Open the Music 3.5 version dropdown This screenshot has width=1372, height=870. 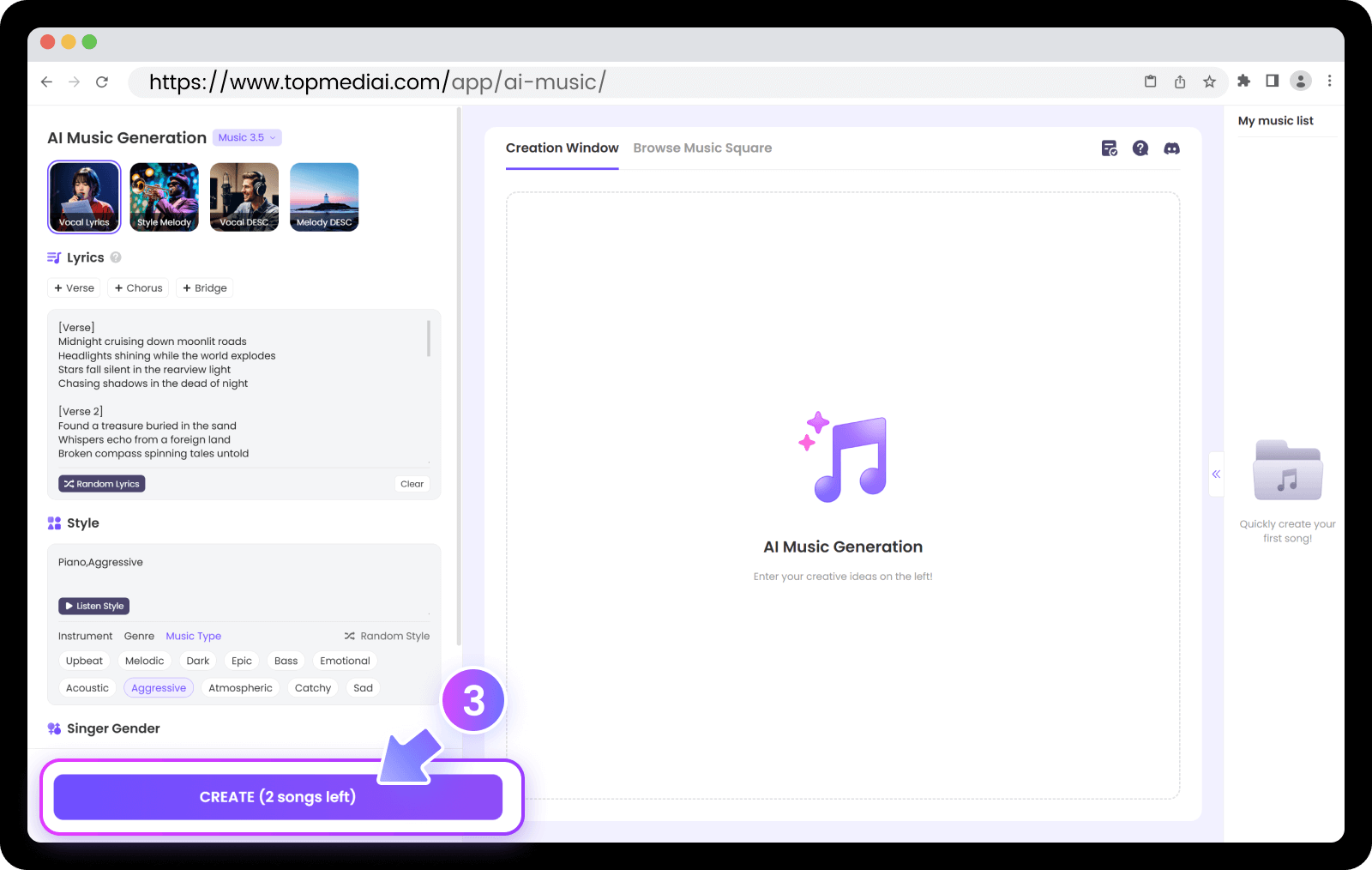[x=247, y=137]
